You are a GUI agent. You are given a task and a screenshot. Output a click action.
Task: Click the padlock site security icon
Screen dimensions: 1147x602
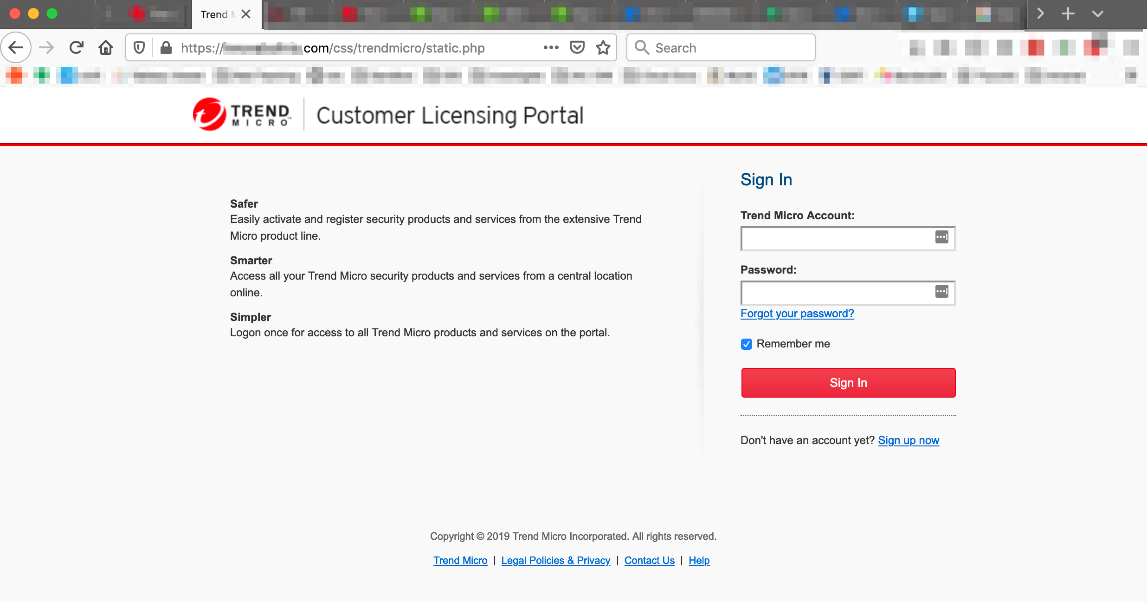pyautogui.click(x=165, y=48)
